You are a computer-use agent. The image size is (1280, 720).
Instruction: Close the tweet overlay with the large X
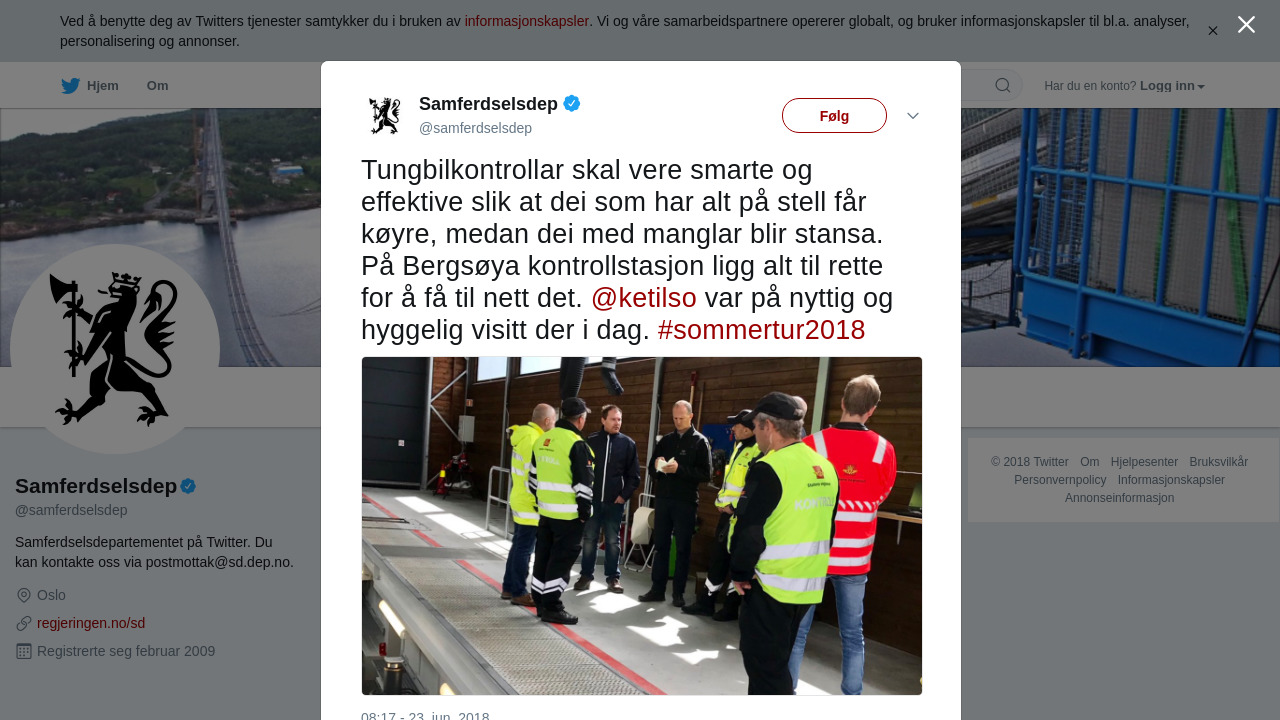pos(1246,24)
